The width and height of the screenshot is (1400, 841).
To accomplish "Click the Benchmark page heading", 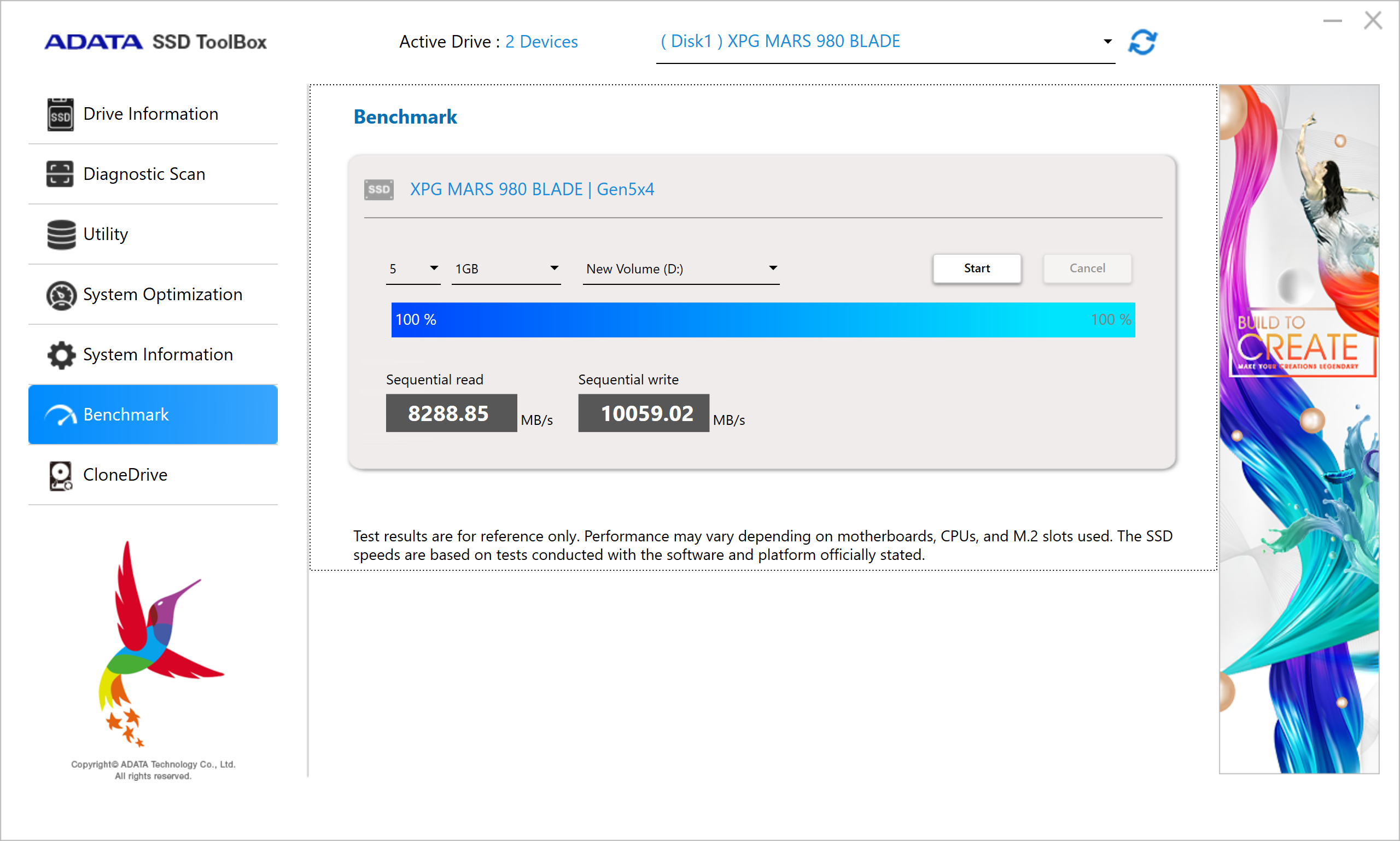I will pos(405,116).
